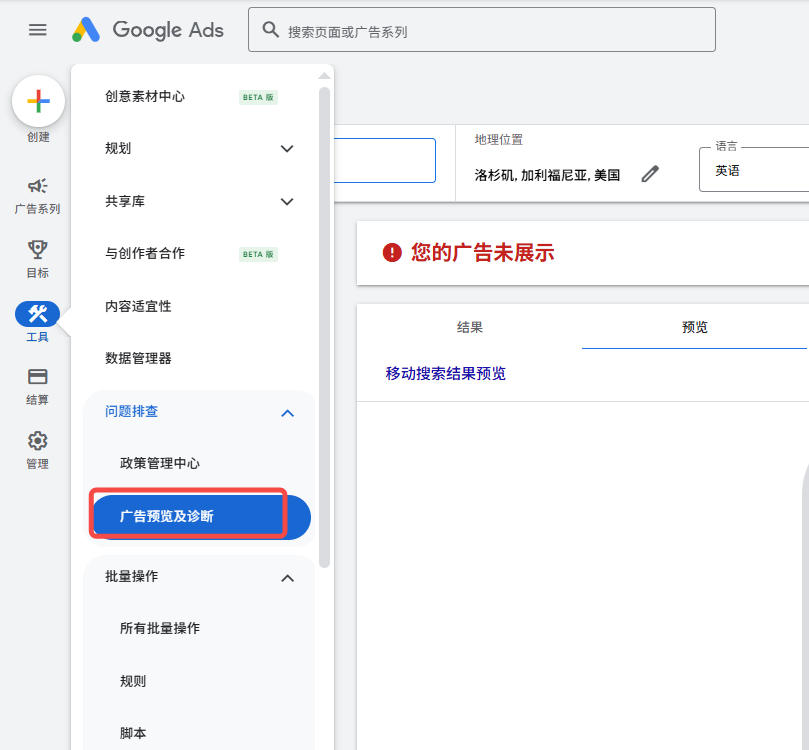Collapse the 问题排查 section
This screenshot has width=809, height=750.
tap(287, 412)
